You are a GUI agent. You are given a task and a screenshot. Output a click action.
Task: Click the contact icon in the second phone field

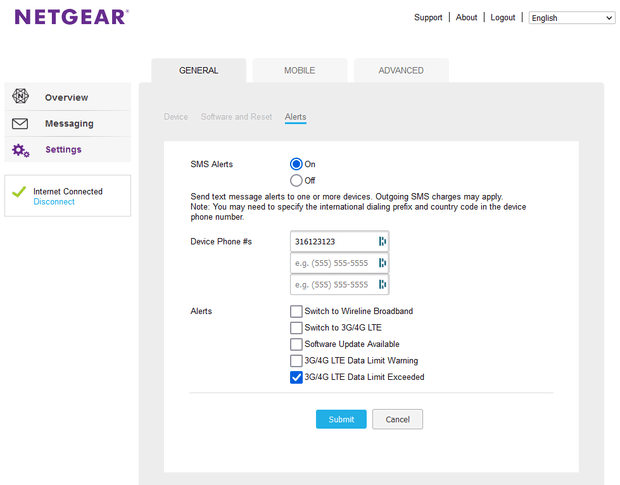pyautogui.click(x=382, y=263)
